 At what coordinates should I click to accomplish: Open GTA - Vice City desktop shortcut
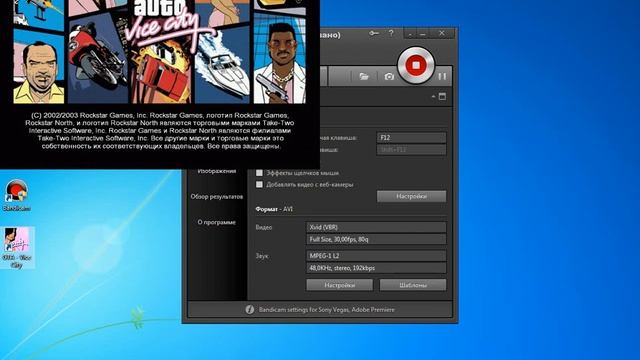17,248
